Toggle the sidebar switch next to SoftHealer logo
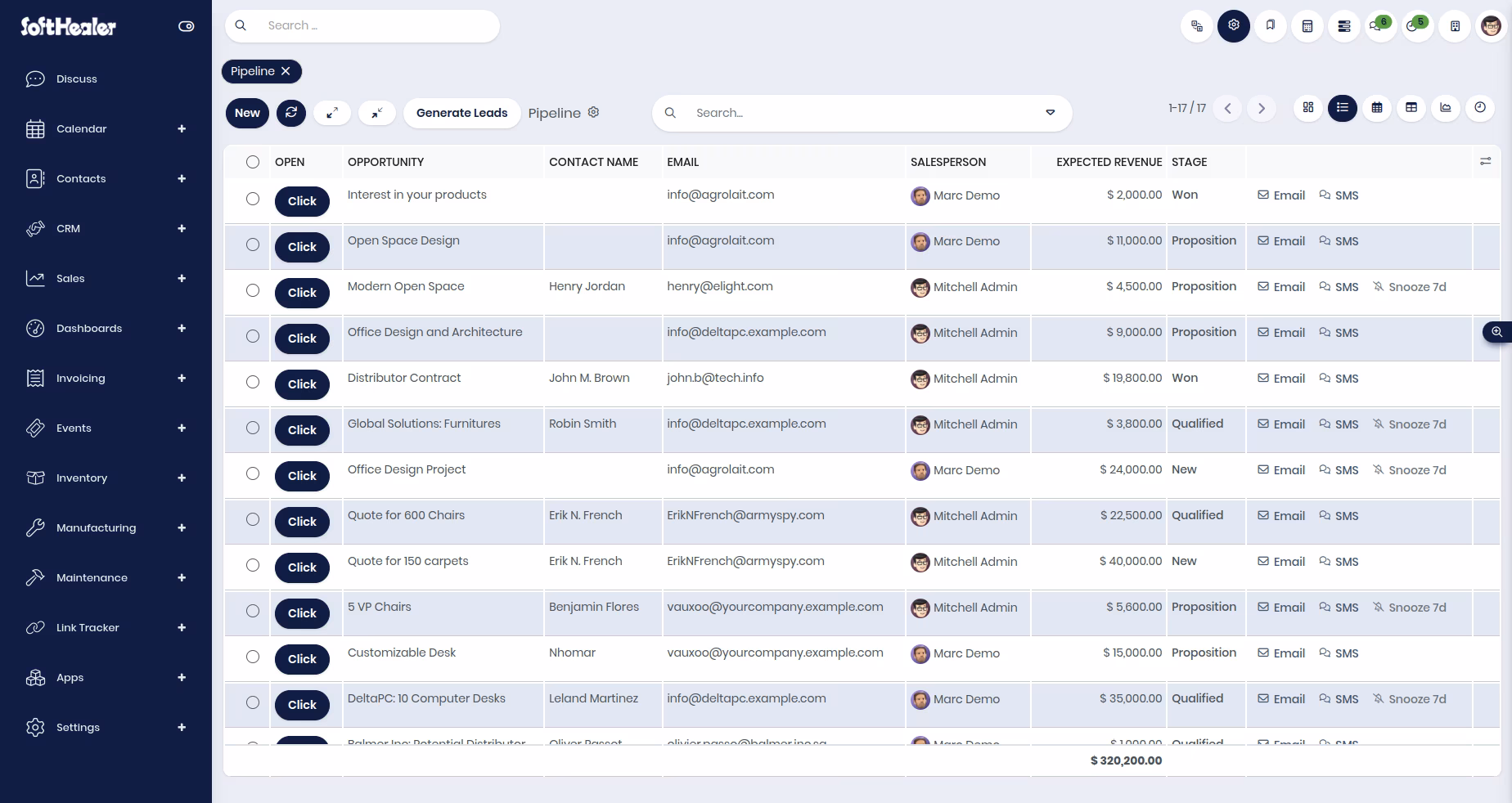Image resolution: width=1512 pixels, height=803 pixels. [187, 26]
